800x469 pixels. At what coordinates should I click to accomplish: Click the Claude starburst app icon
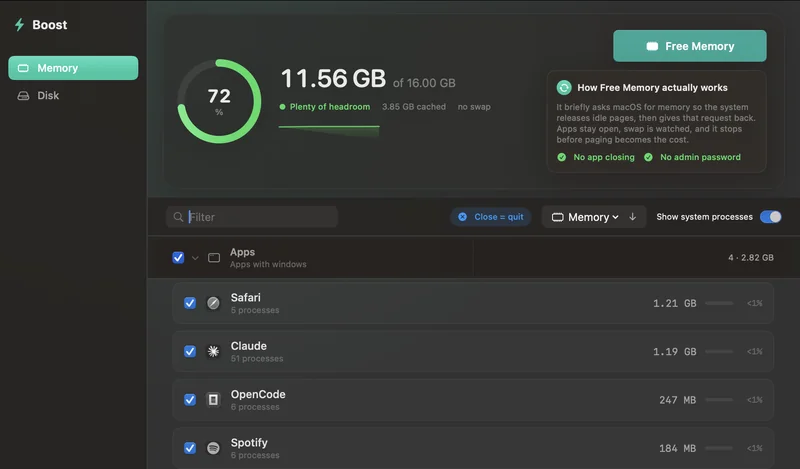213,352
